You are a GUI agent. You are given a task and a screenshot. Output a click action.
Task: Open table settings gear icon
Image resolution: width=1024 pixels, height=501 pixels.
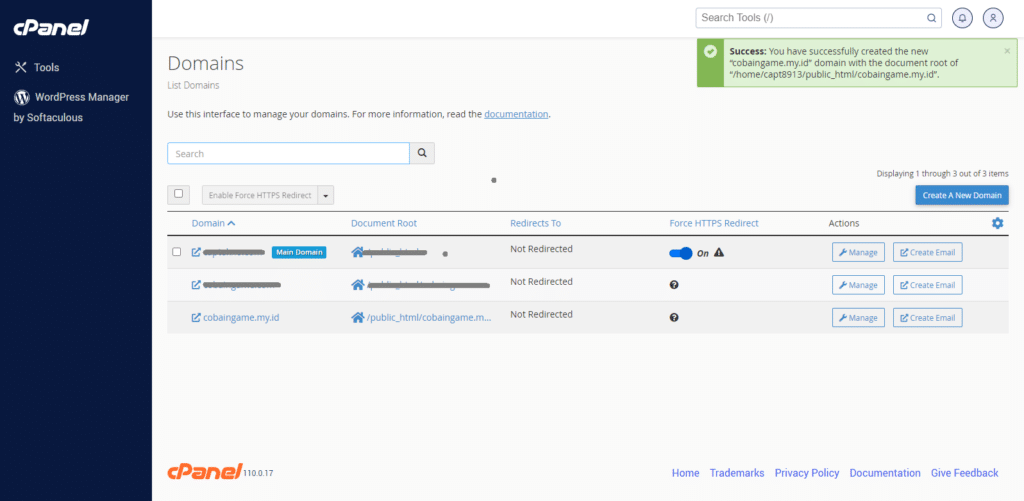(997, 223)
